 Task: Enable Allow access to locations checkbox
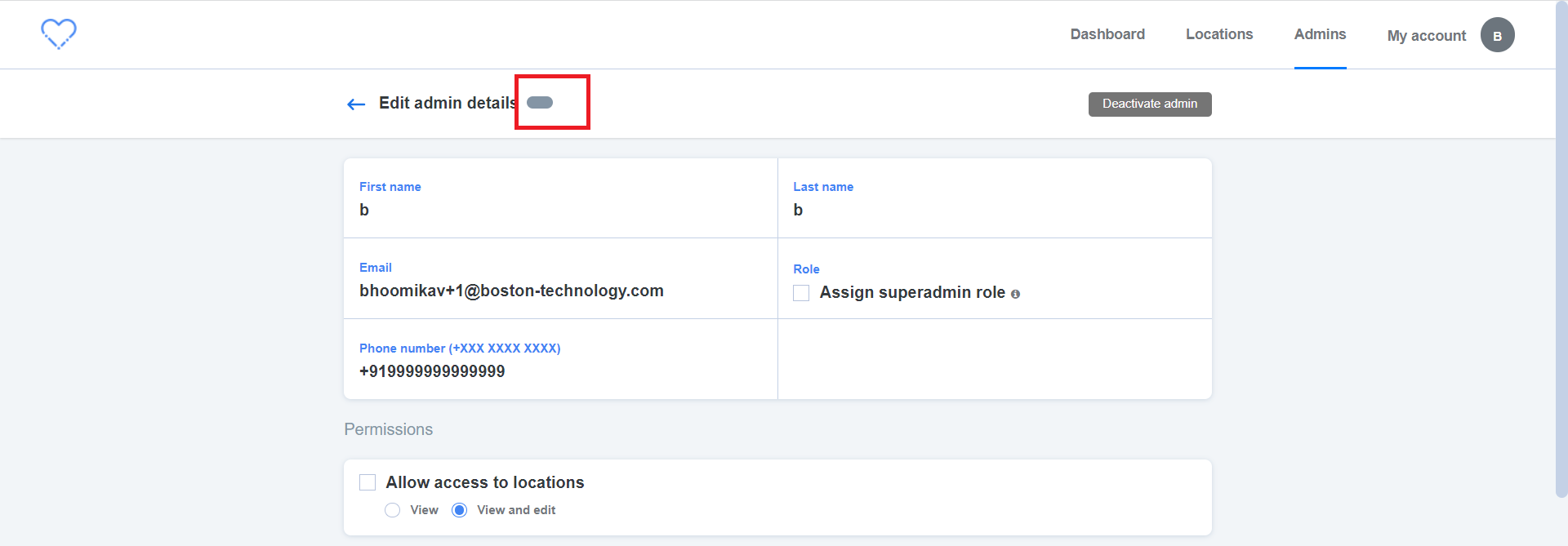click(x=367, y=482)
